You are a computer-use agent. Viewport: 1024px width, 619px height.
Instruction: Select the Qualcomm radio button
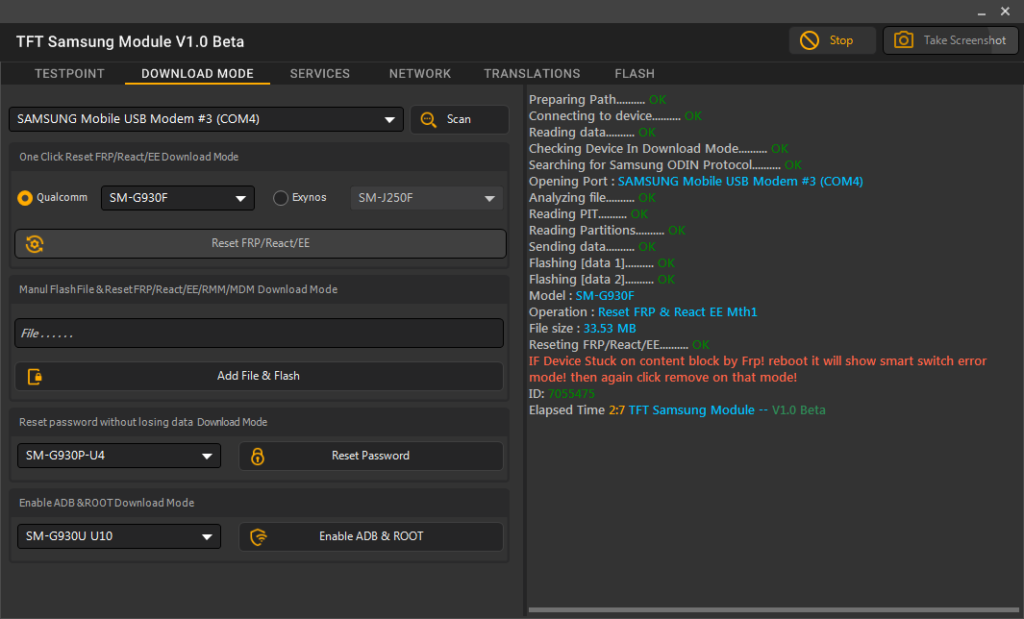(x=26, y=198)
